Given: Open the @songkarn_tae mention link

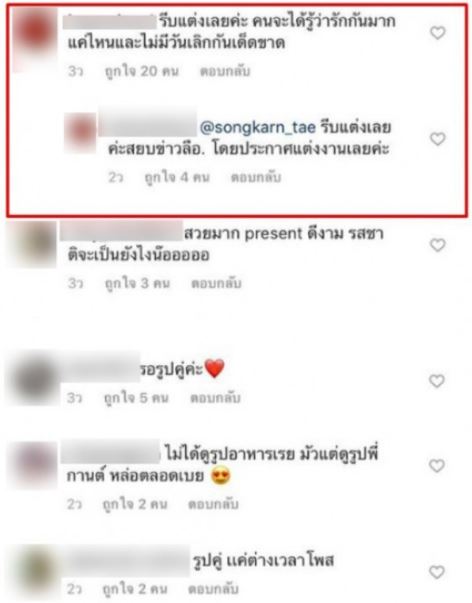Looking at the screenshot, I should [258, 127].
